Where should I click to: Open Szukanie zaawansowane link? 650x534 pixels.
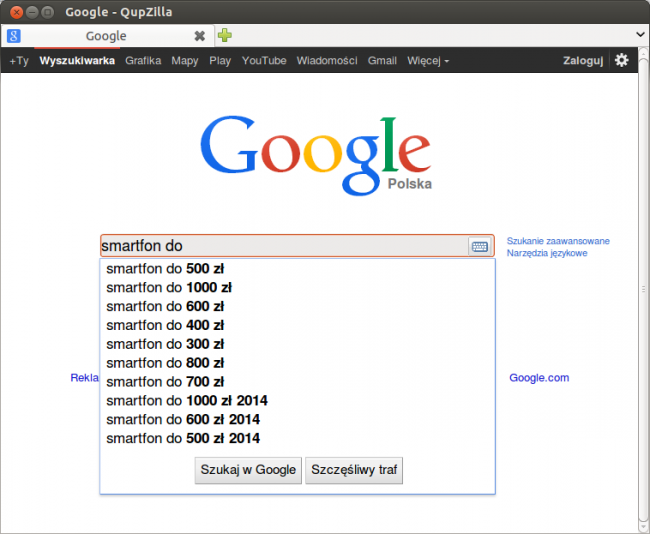tap(558, 241)
